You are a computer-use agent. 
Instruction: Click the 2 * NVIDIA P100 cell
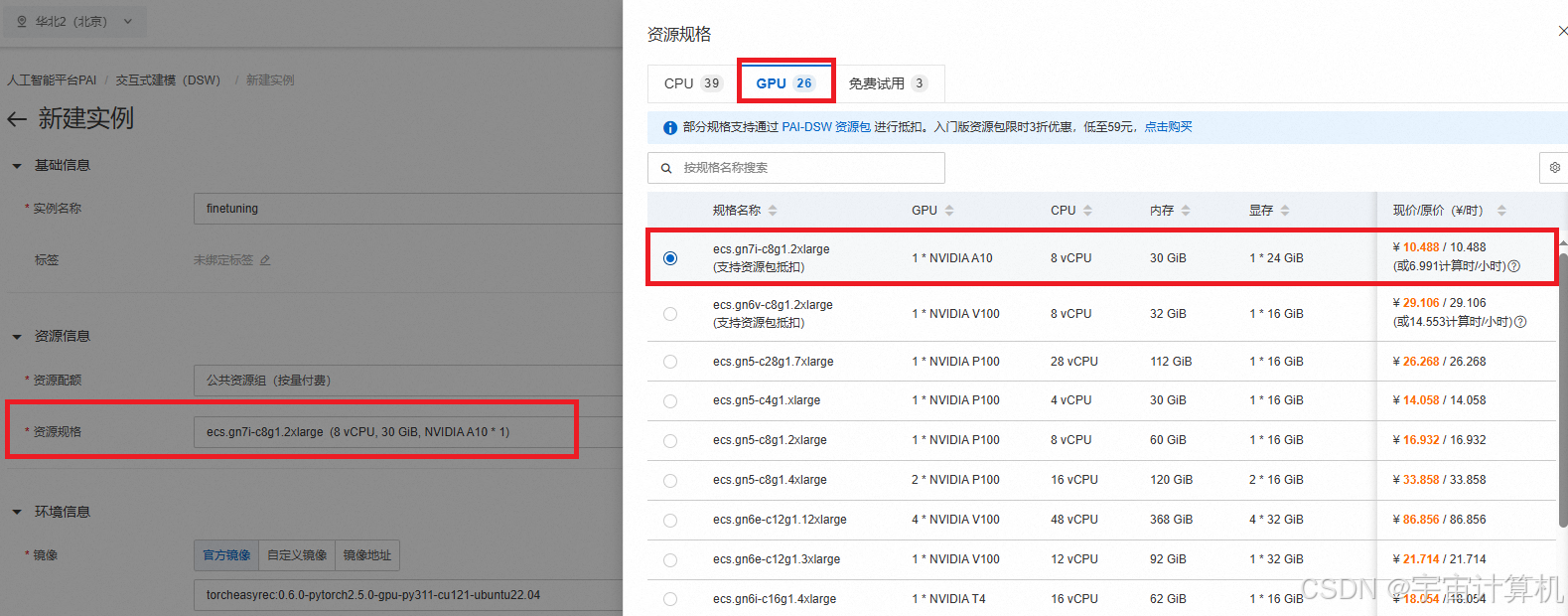point(955,480)
